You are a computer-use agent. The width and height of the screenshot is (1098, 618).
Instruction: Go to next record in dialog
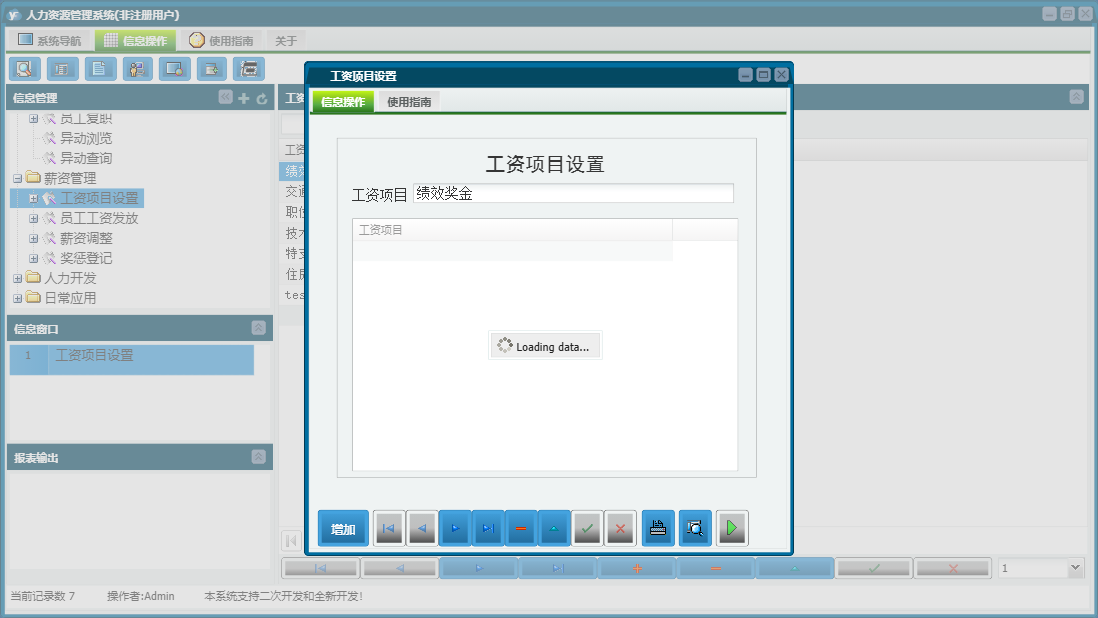pos(455,528)
